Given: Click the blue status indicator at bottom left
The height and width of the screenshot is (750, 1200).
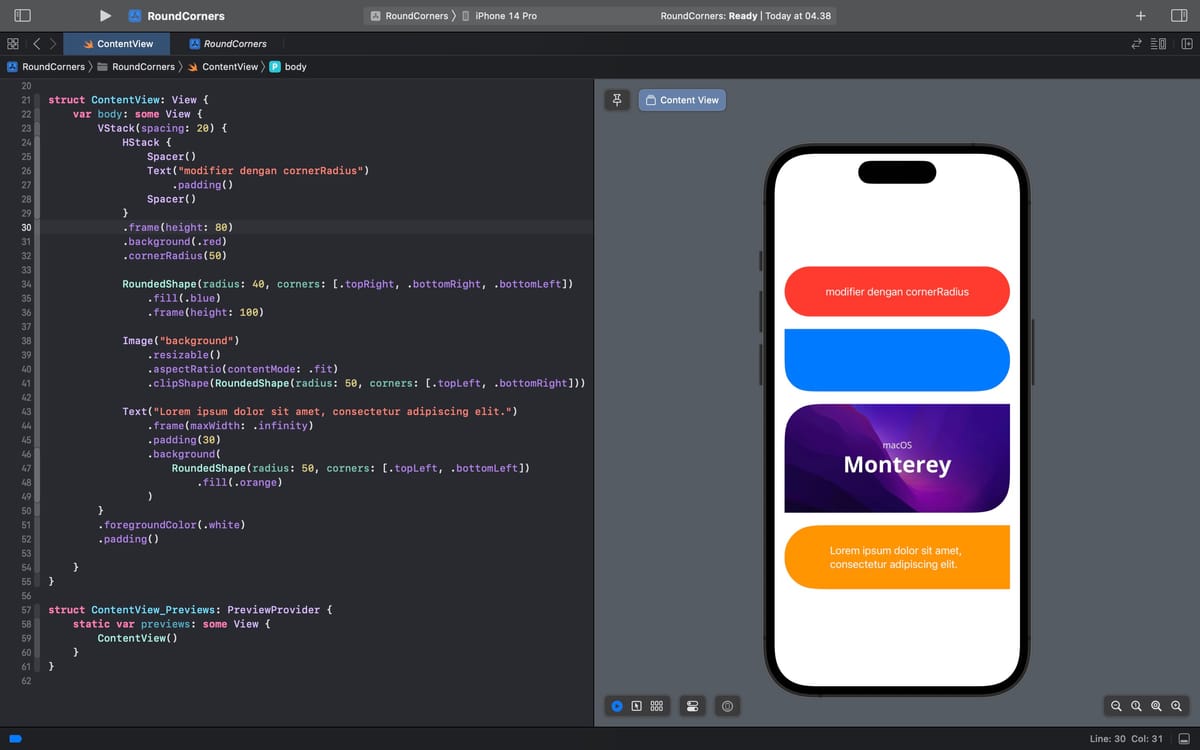Looking at the screenshot, I should click(16, 739).
